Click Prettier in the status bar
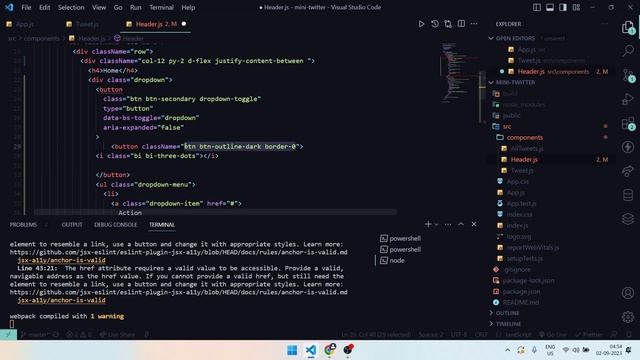 point(589,335)
